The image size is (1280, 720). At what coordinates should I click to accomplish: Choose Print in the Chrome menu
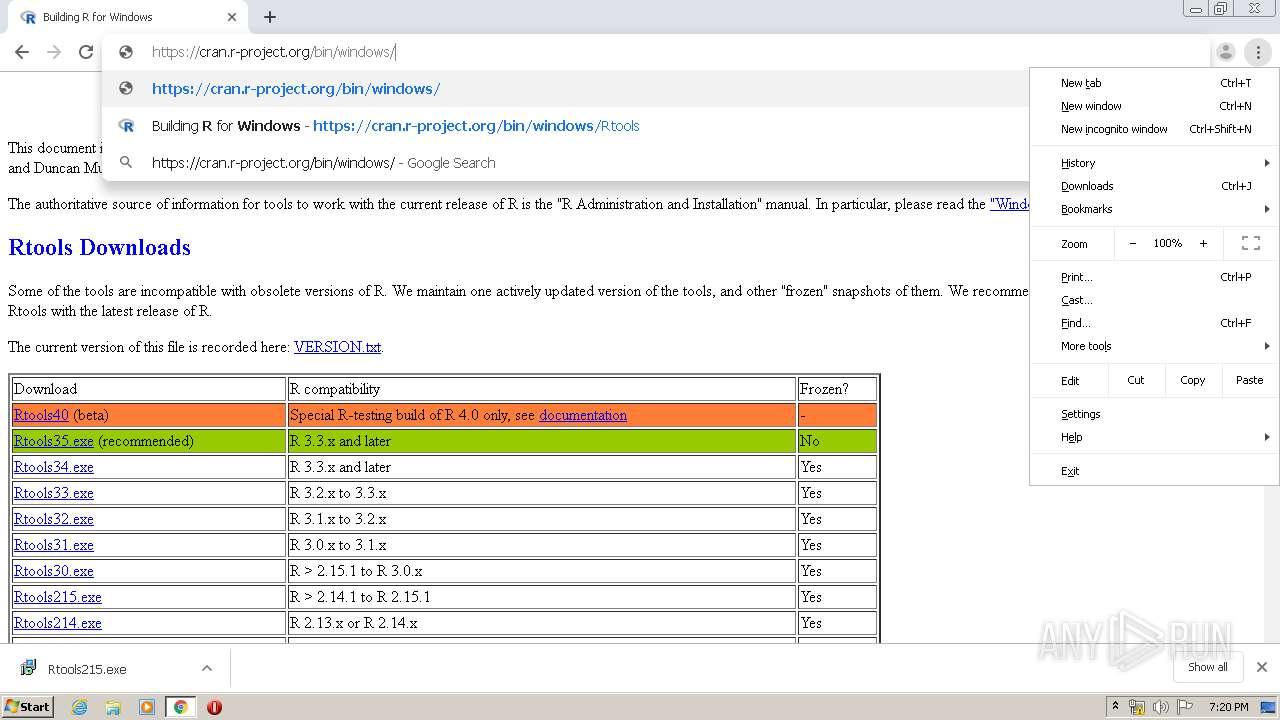[x=1155, y=277]
